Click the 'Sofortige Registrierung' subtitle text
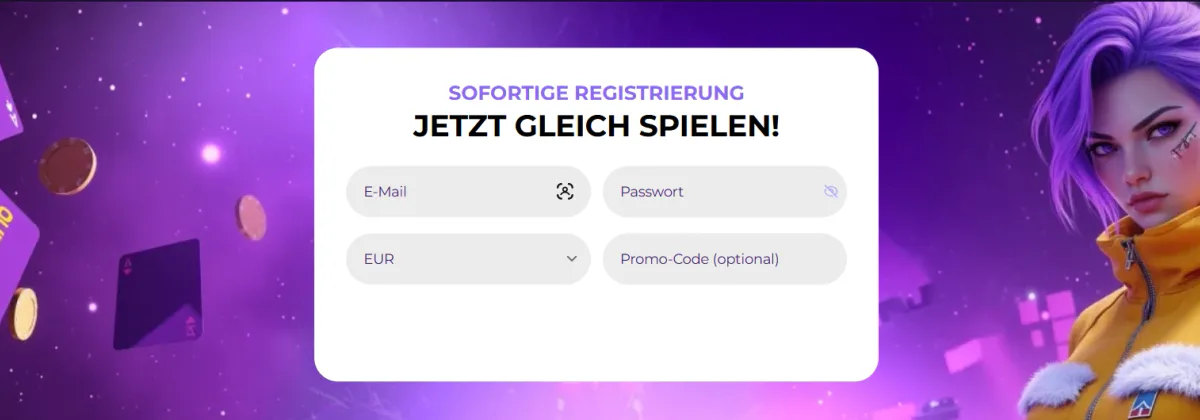 click(x=596, y=93)
